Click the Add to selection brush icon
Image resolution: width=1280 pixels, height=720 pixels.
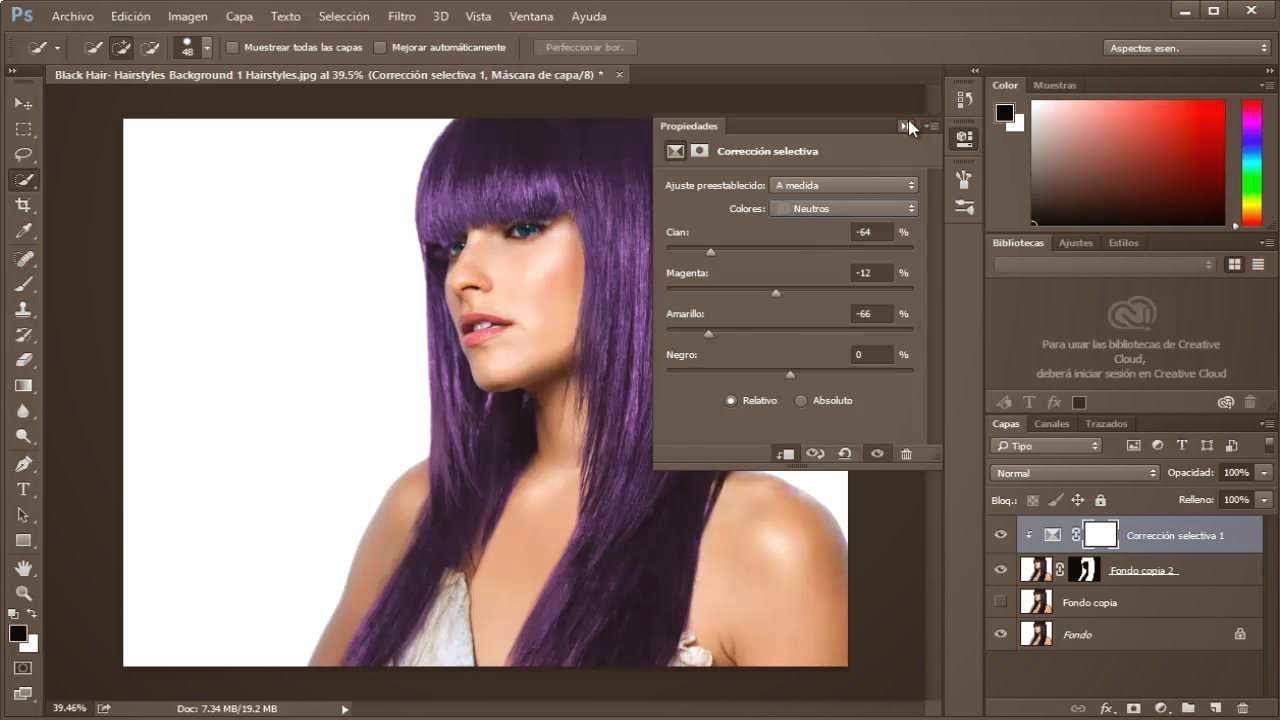[x=122, y=47]
